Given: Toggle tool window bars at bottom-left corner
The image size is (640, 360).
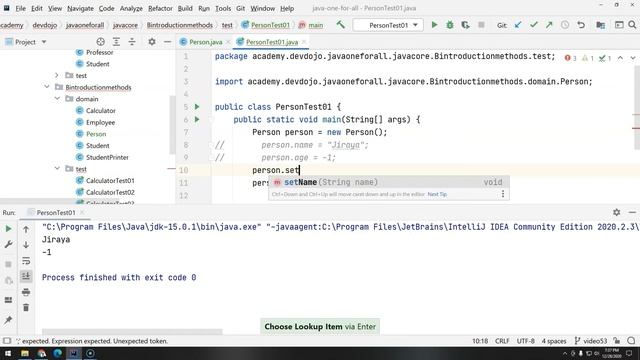Looking at the screenshot, I should click(x=7, y=340).
